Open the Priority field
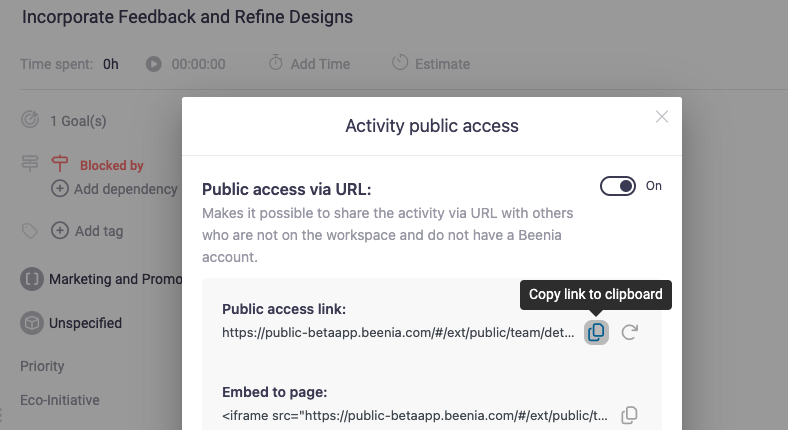 click(x=42, y=367)
